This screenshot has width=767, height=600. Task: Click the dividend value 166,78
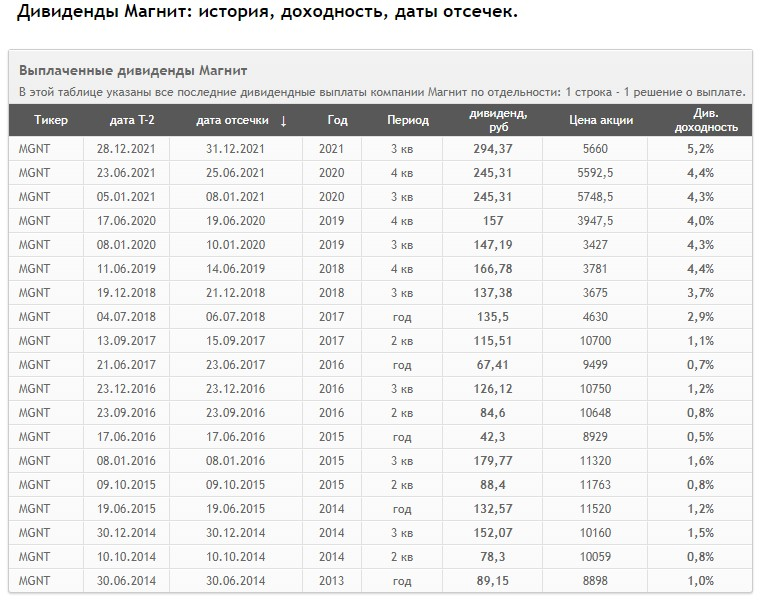coord(493,268)
